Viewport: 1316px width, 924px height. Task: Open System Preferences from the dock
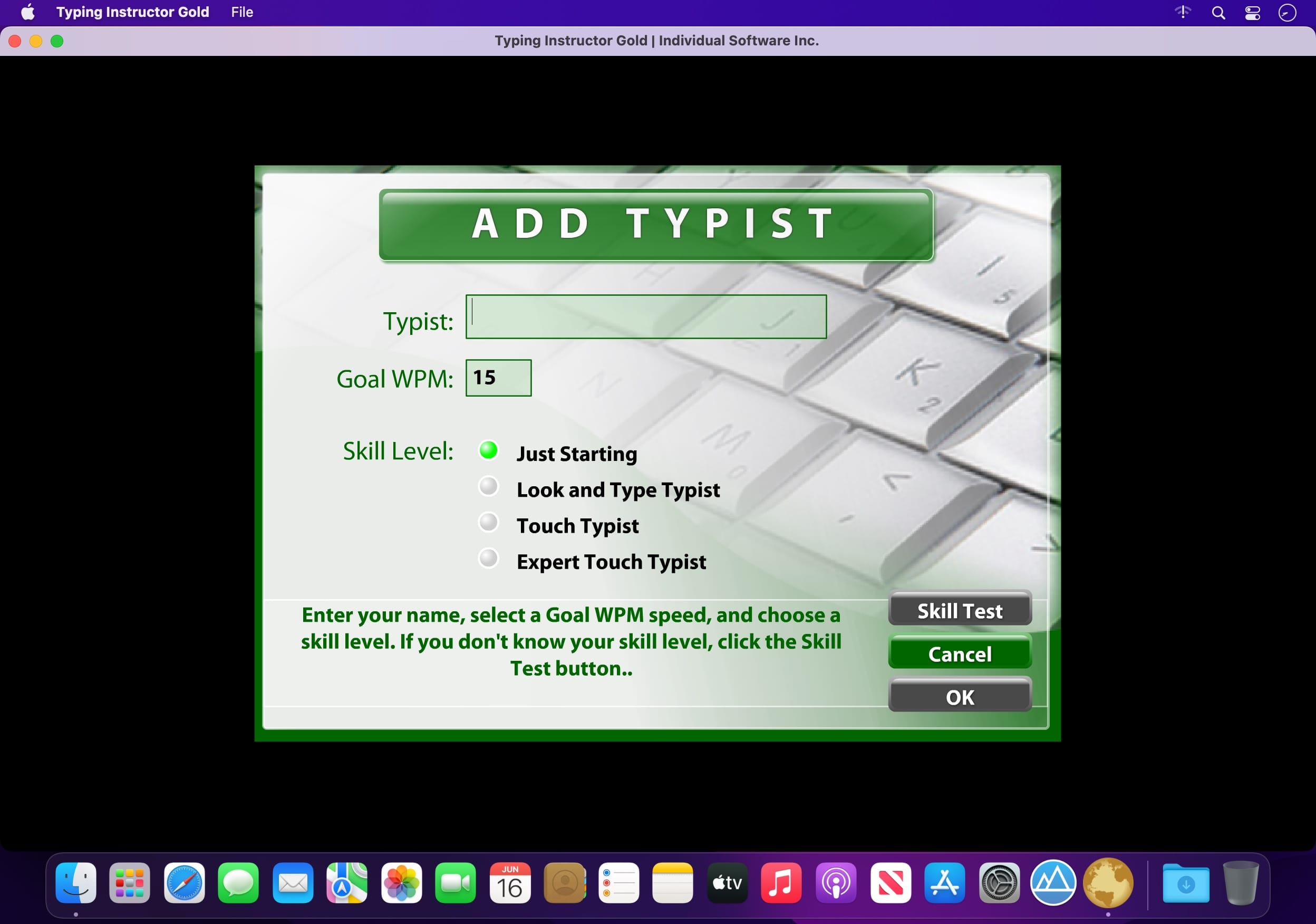(x=999, y=883)
